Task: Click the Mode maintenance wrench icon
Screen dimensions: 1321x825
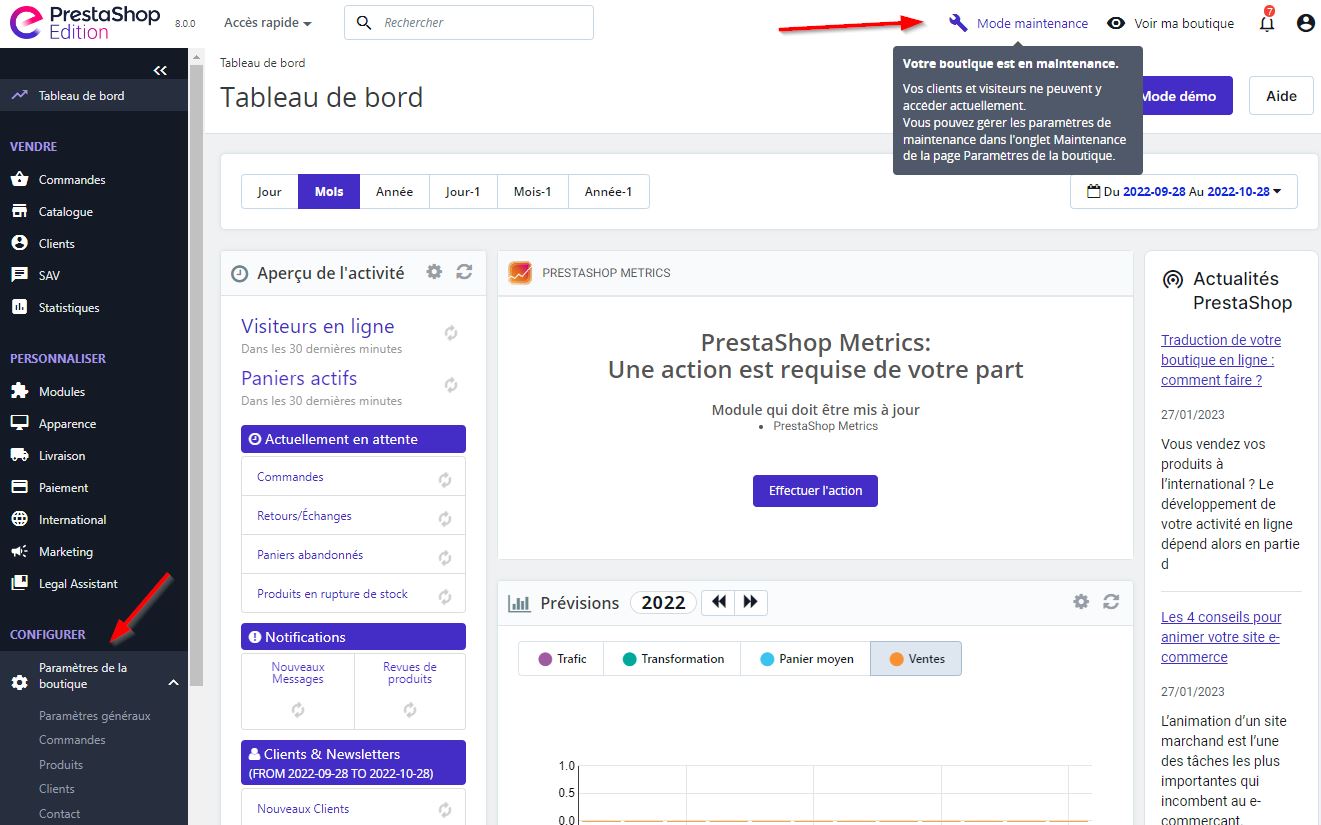Action: (959, 23)
